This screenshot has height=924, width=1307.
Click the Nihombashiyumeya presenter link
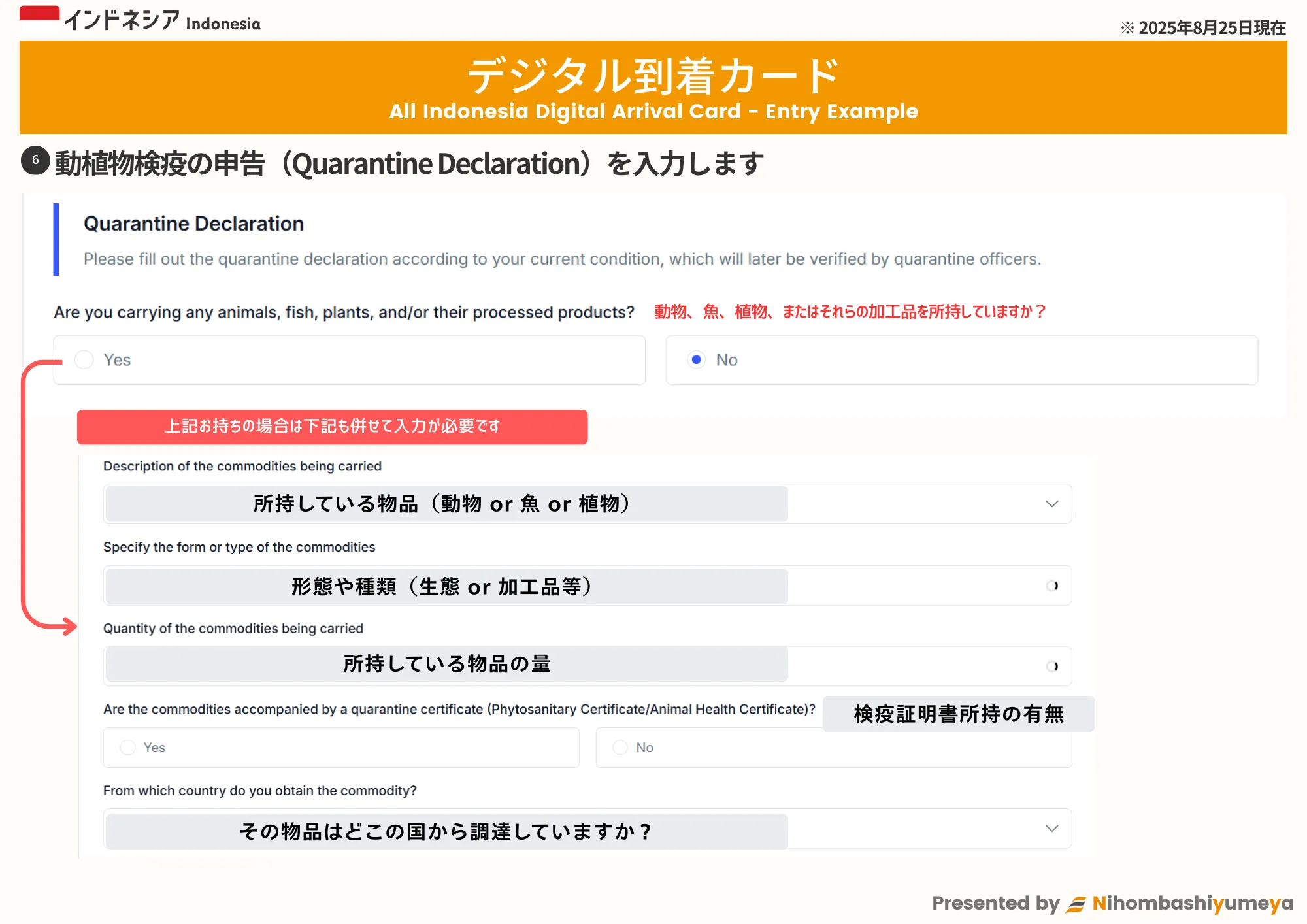[1192, 904]
